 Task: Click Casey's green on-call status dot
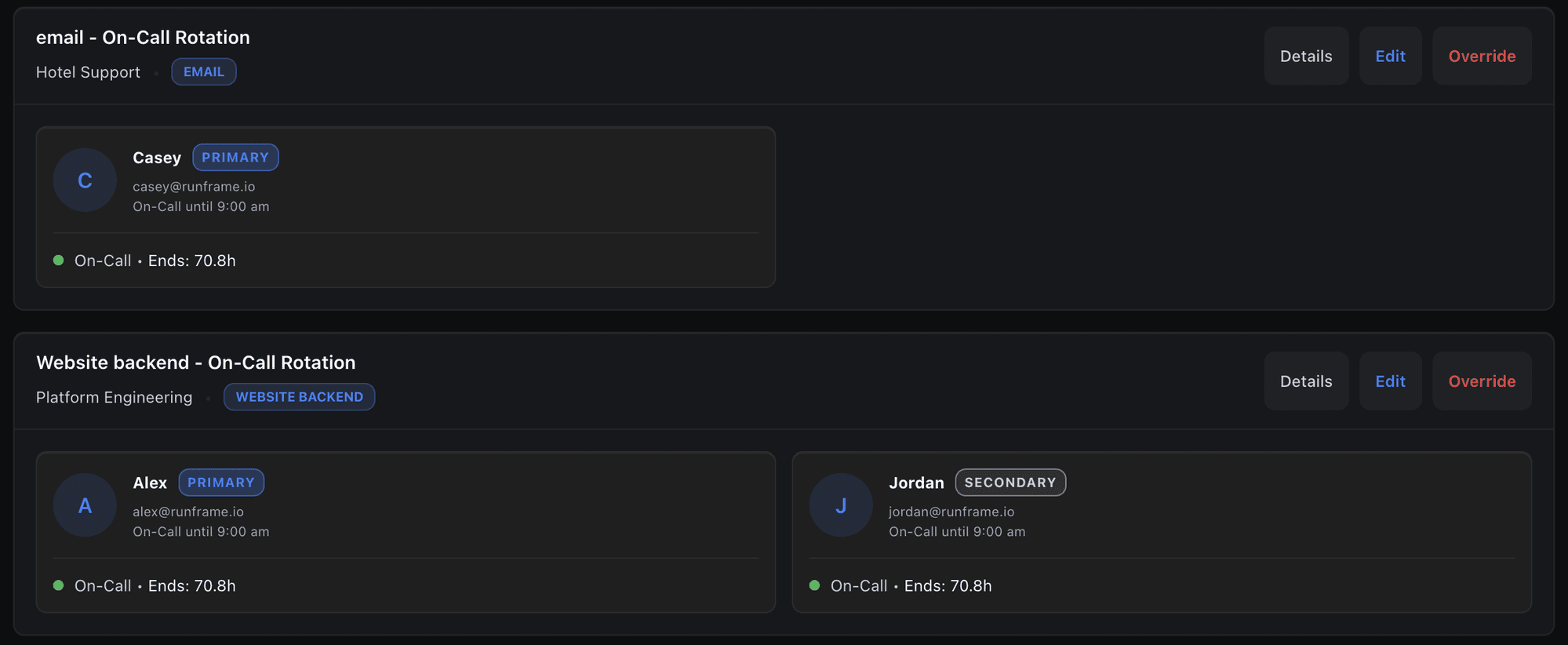(x=58, y=261)
